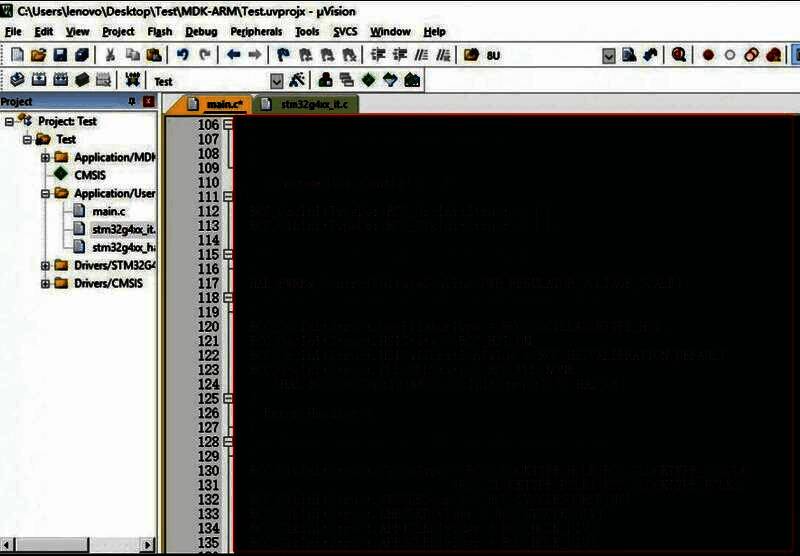Open the Test target selection dropdown
Viewport: 800px width, 556px height.
point(277,80)
